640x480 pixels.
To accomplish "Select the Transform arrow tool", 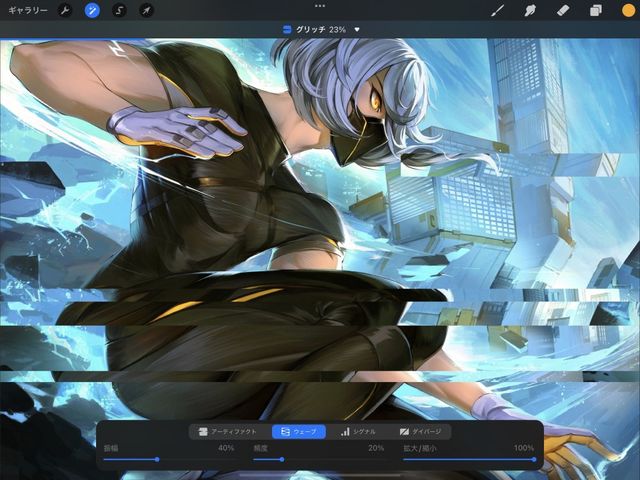I will click(146, 10).
